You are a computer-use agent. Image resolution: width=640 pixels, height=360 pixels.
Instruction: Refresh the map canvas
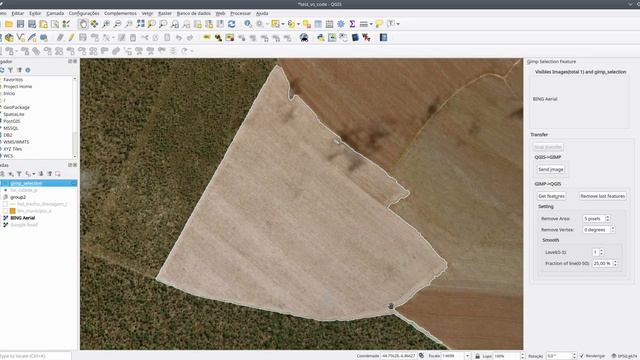[x=231, y=24]
